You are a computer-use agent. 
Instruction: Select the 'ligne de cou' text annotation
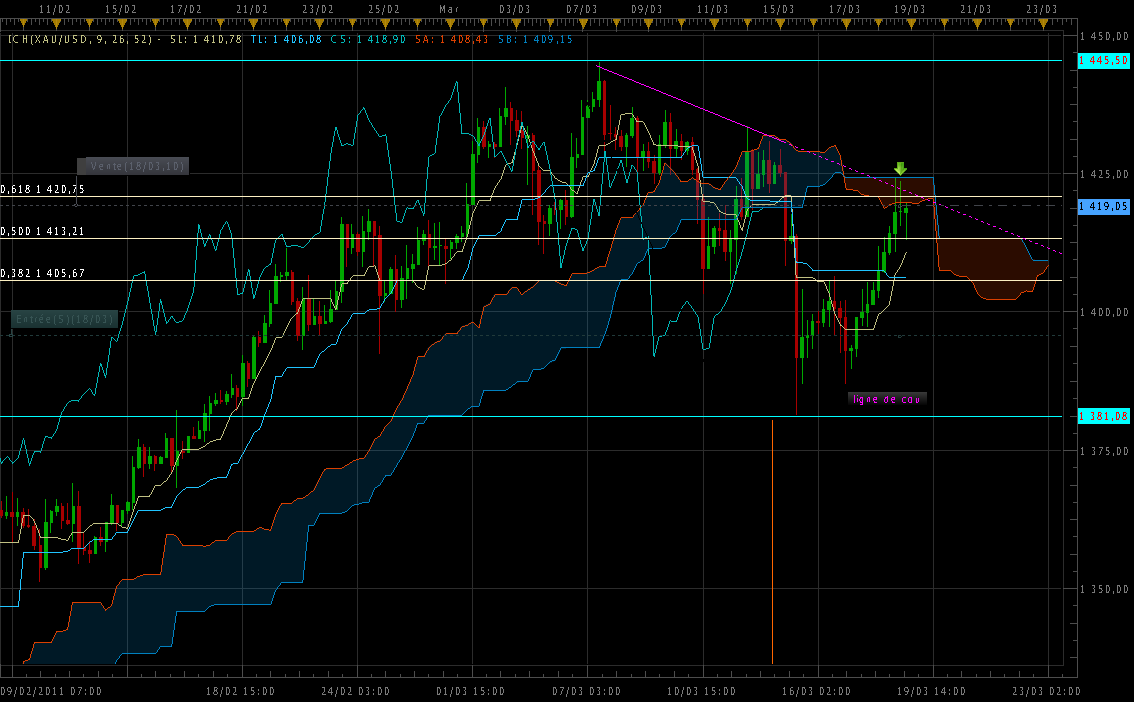887,398
